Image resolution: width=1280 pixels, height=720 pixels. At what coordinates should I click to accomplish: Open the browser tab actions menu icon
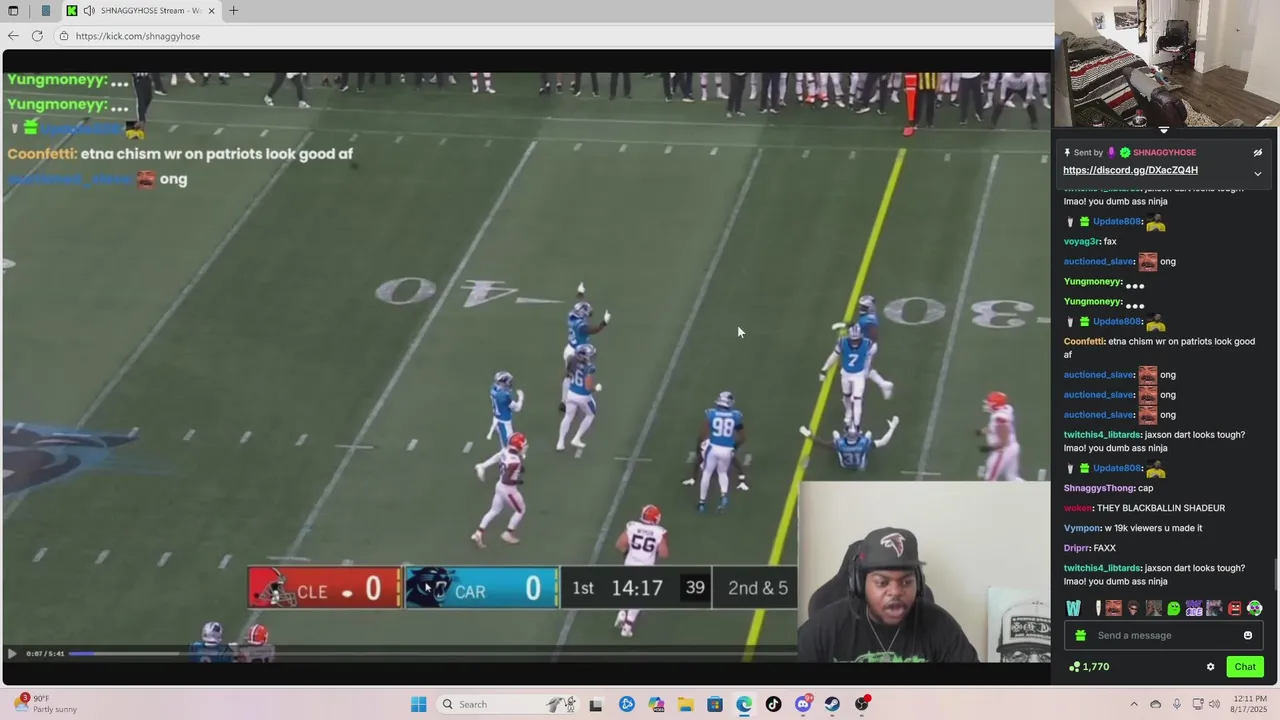pyautogui.click(x=13, y=11)
